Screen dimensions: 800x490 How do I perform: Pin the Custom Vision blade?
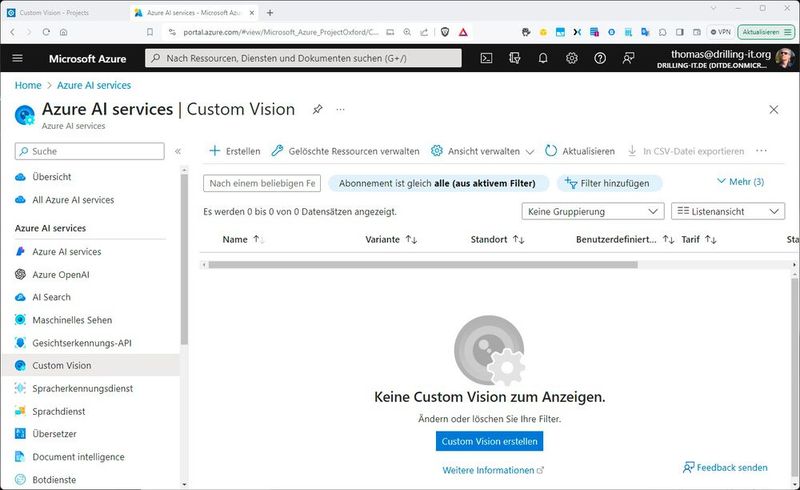[317, 109]
